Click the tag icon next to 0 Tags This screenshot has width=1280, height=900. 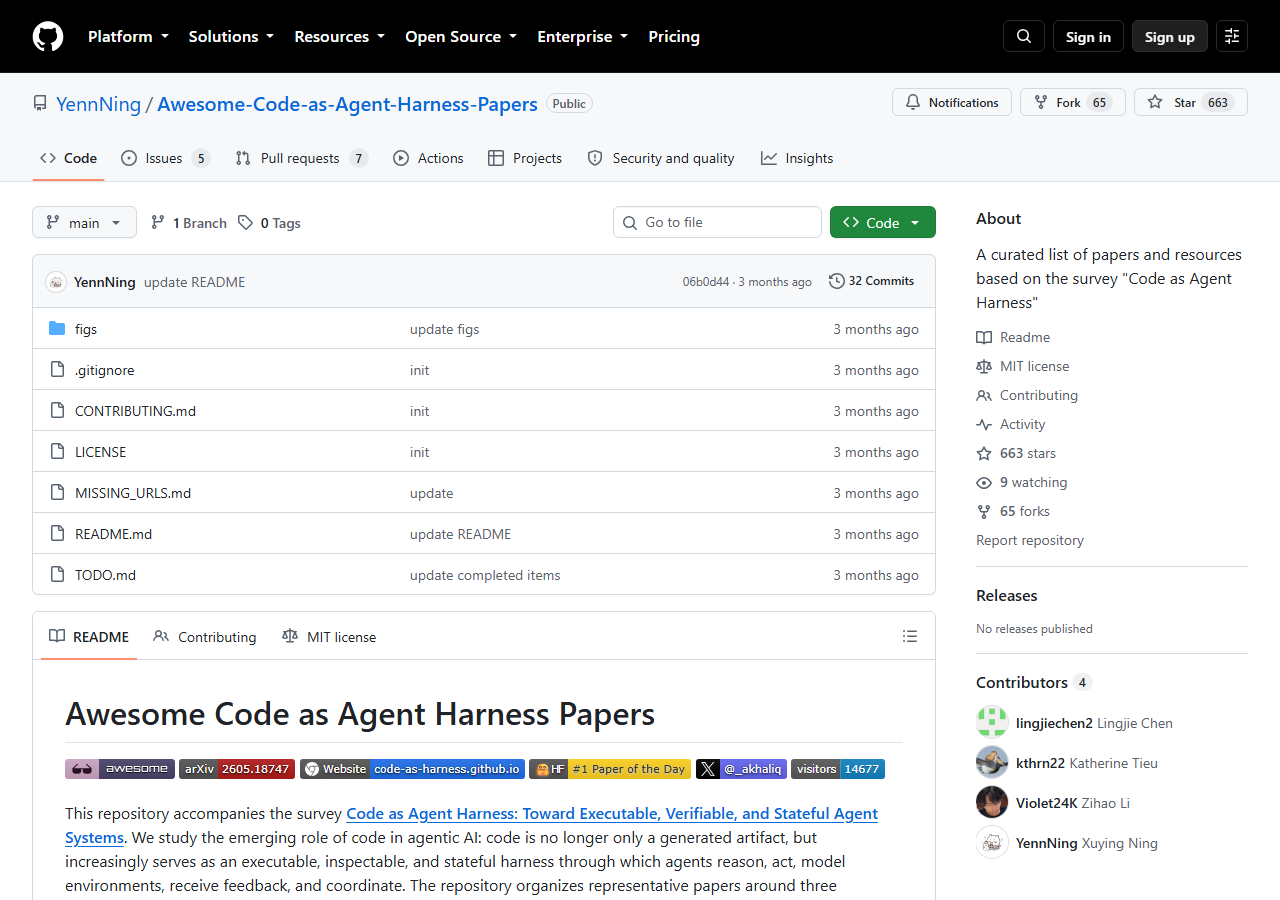245,223
